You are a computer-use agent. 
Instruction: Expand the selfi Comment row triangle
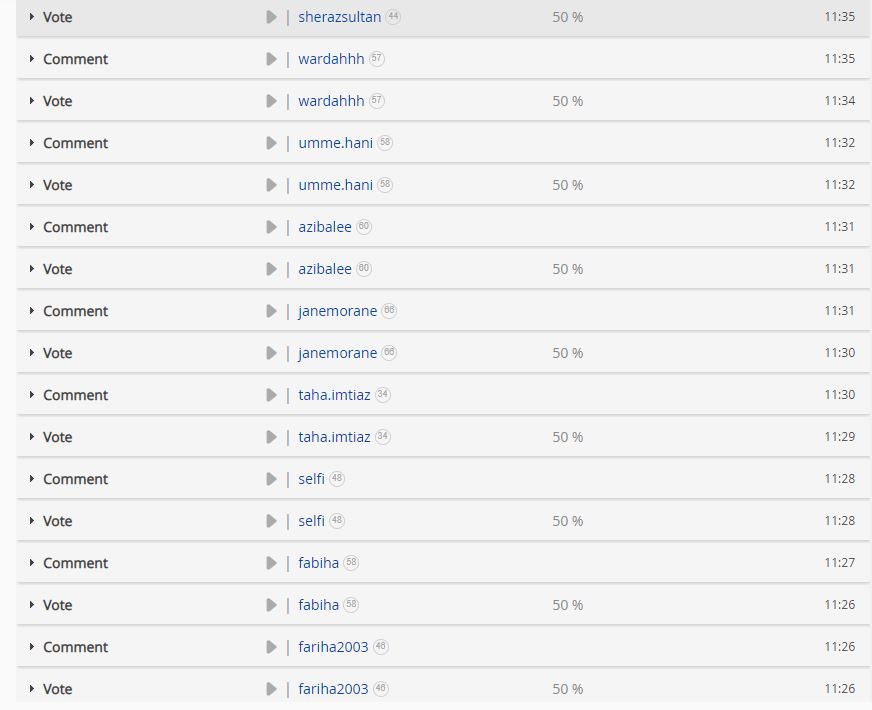pyautogui.click(x=32, y=479)
